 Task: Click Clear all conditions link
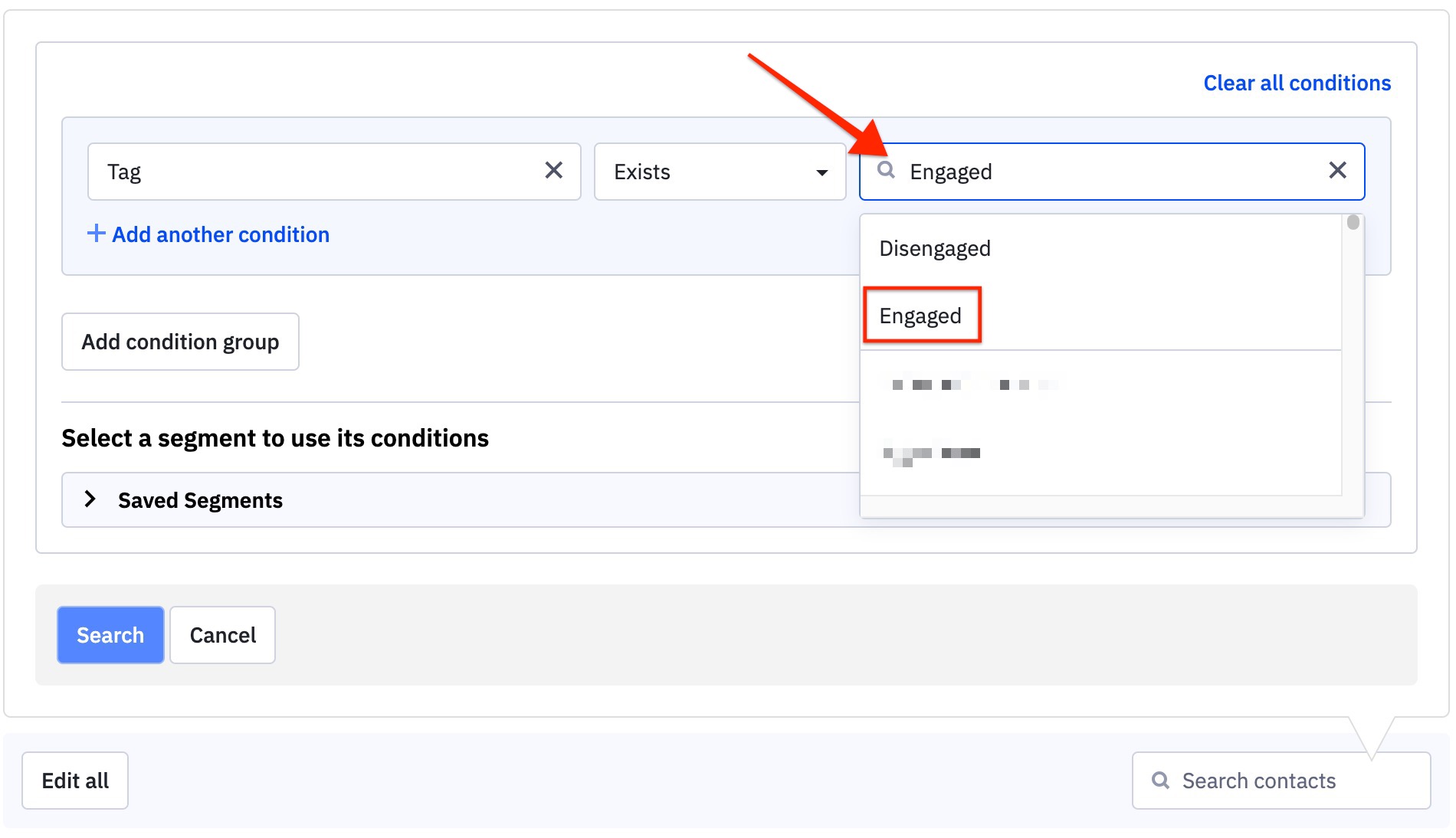click(1297, 83)
